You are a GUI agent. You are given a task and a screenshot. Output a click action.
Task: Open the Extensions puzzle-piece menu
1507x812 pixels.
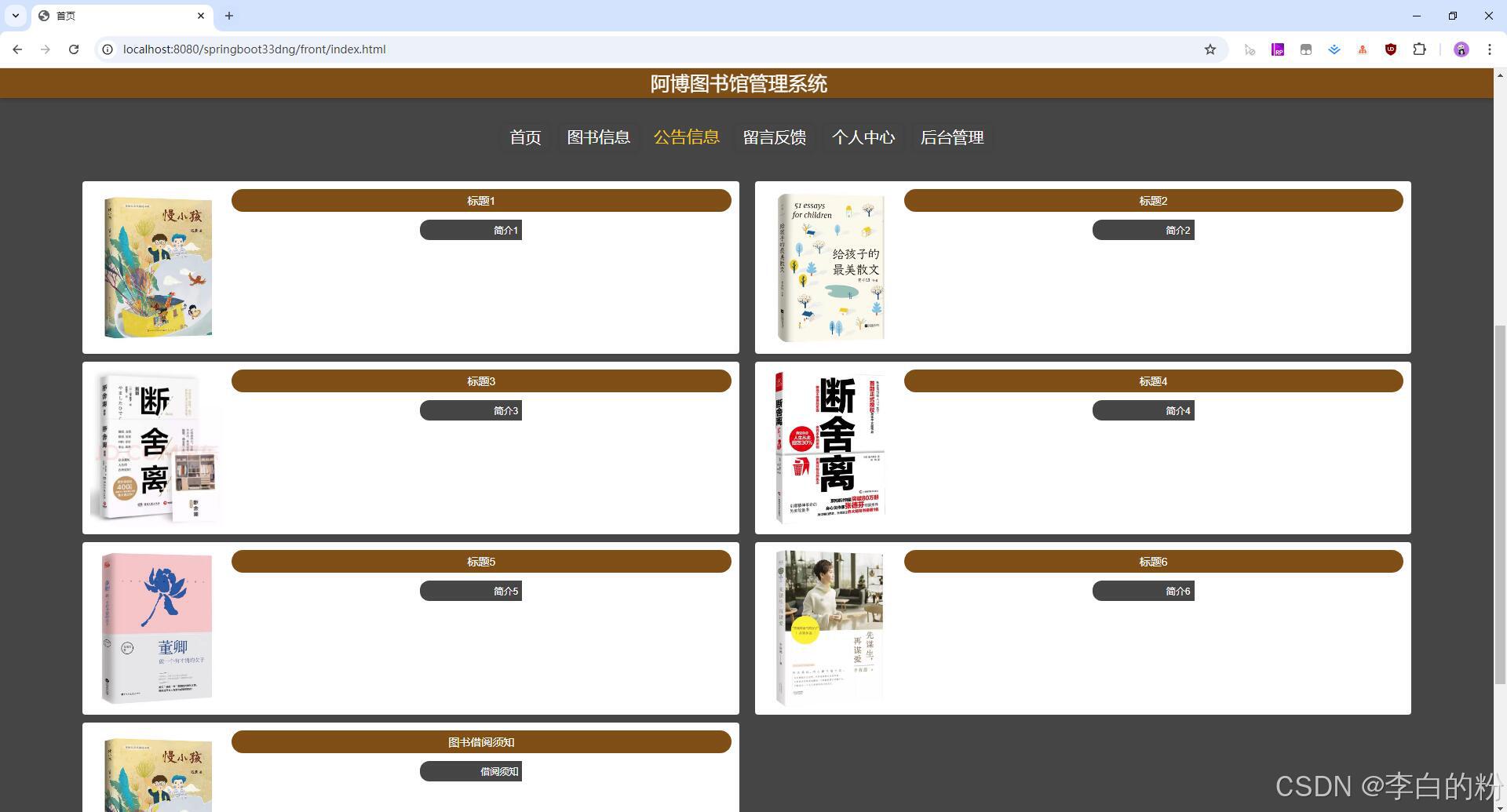coord(1419,49)
